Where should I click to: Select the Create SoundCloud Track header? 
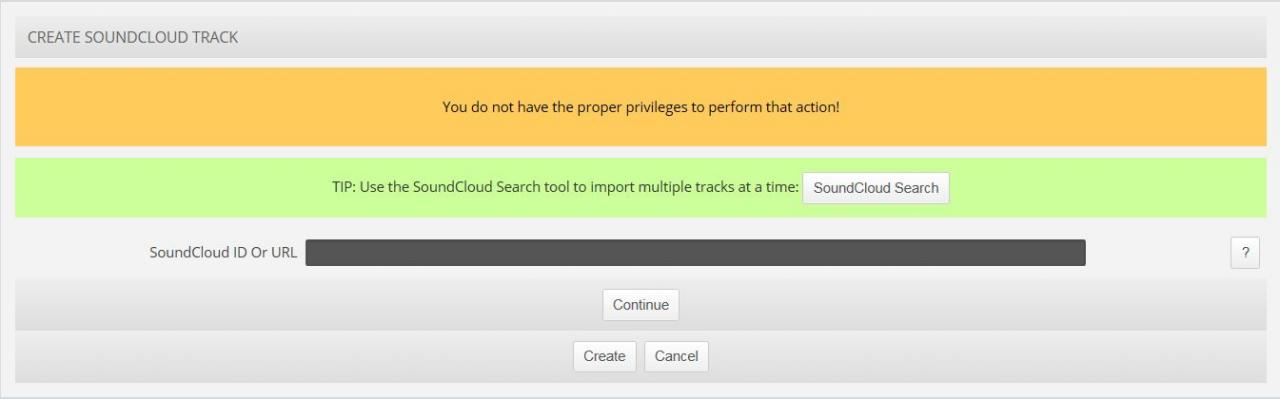pyautogui.click(x=132, y=37)
